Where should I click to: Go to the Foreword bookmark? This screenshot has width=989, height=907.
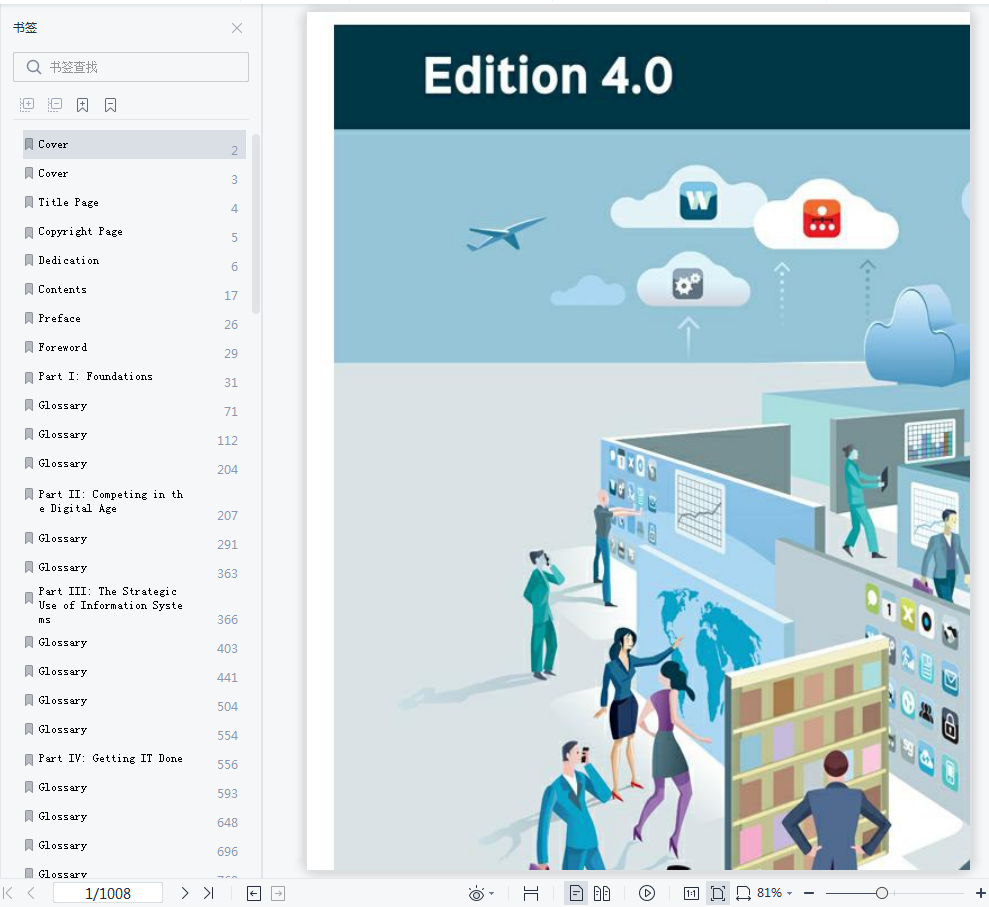point(134,348)
